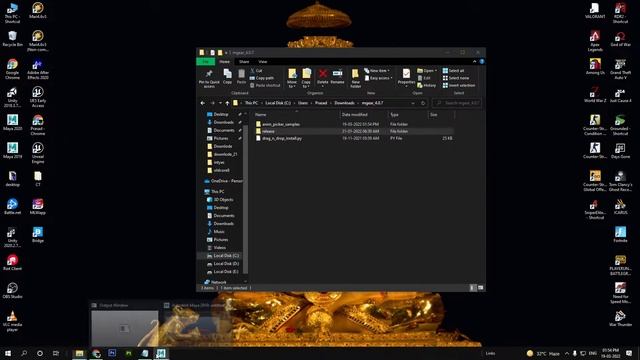This screenshot has width=640, height=360.
Task: Open the recent locations dropdown arrow
Action: click(x=220, y=103)
